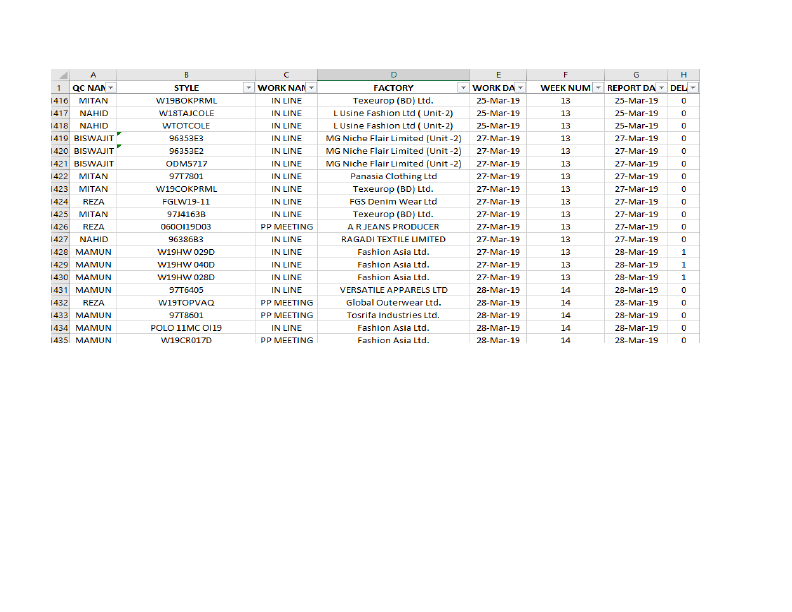Click style cell 060OI19D03
The height and width of the screenshot is (612, 792).
tap(186, 227)
